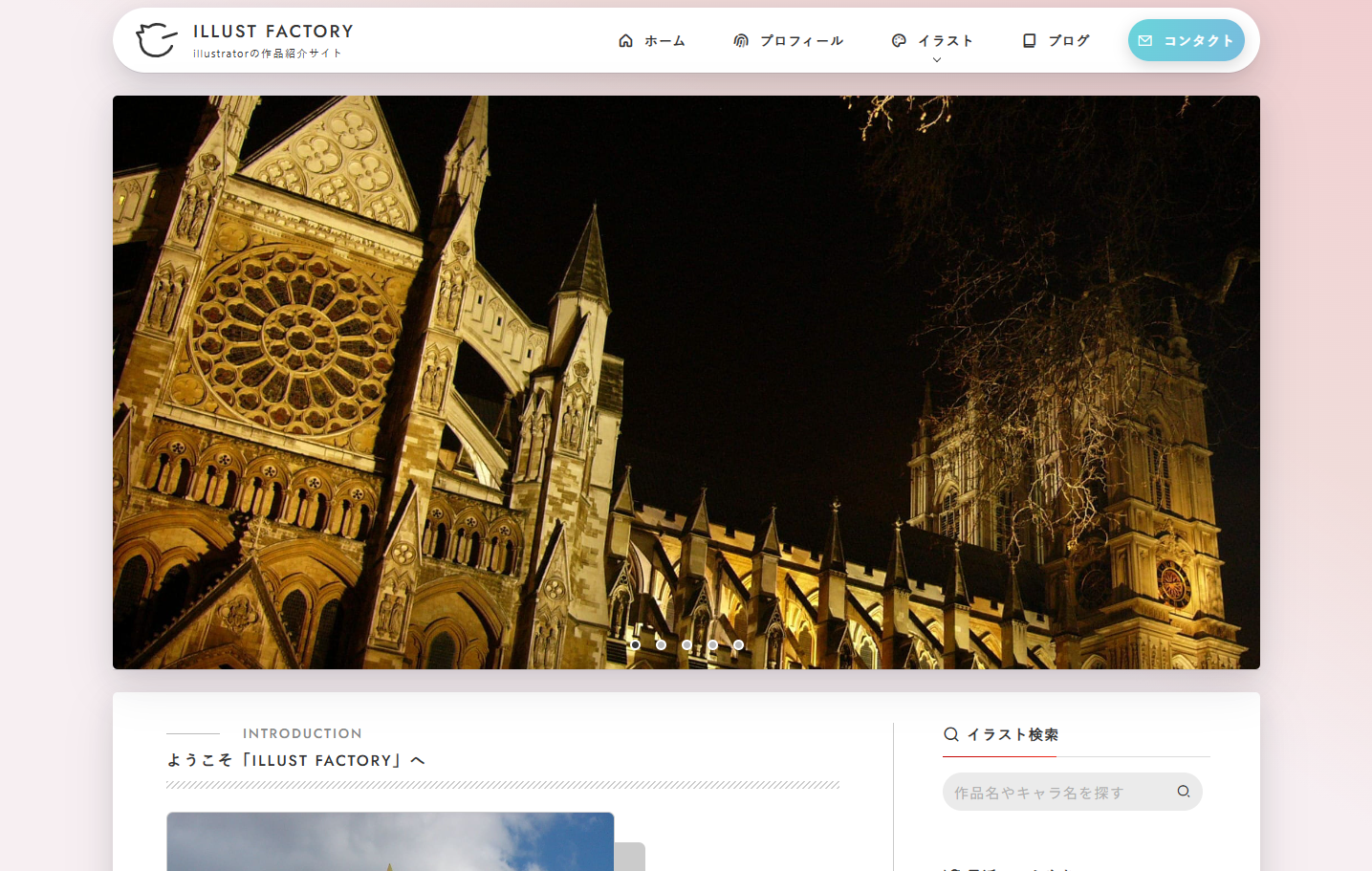Click the home icon in navigation
Viewport: 1372px width, 871px height.
625,40
